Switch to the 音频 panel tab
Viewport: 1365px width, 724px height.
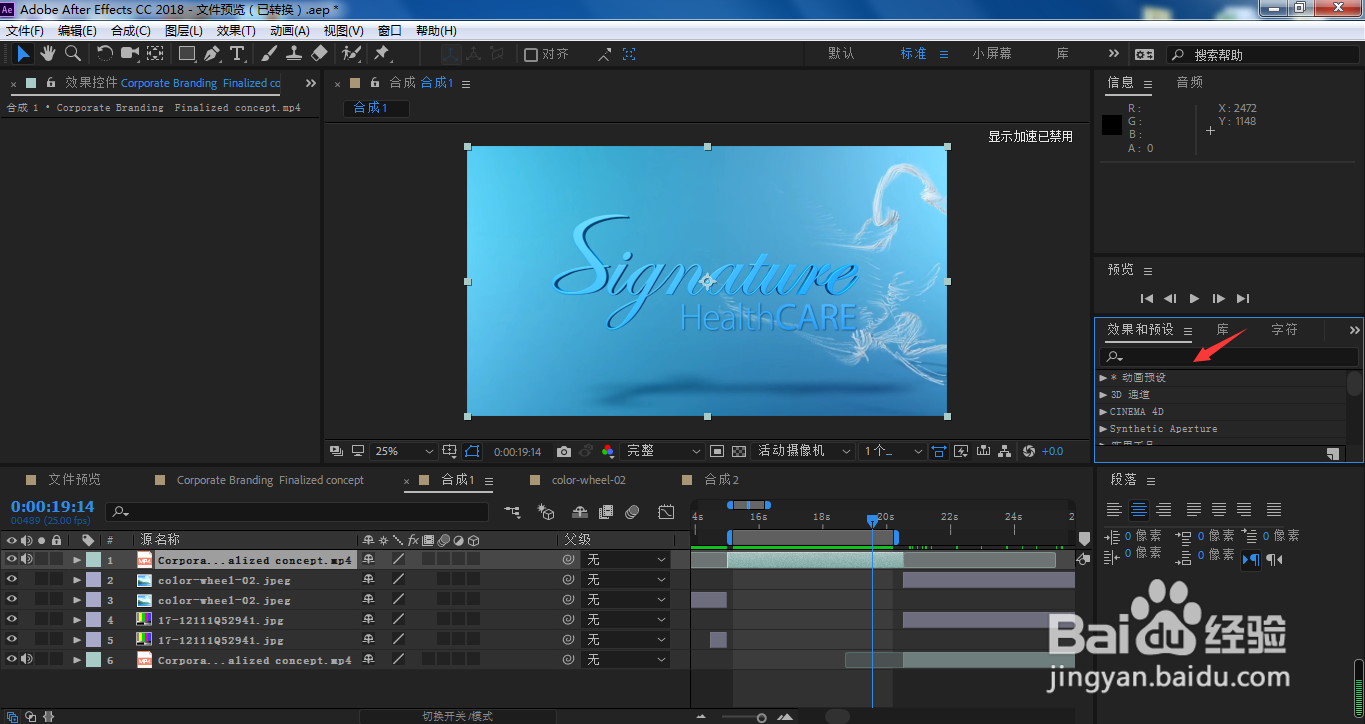pyautogui.click(x=1189, y=82)
